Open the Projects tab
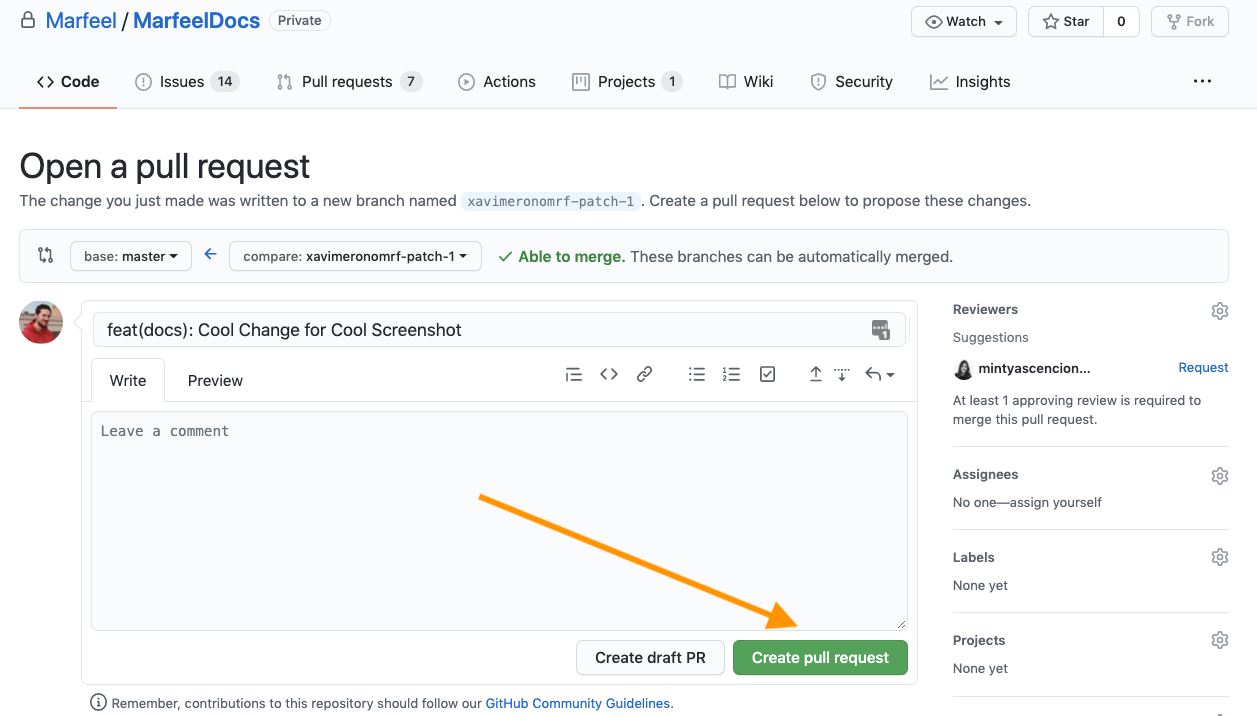This screenshot has width=1257, height=716. point(627,82)
